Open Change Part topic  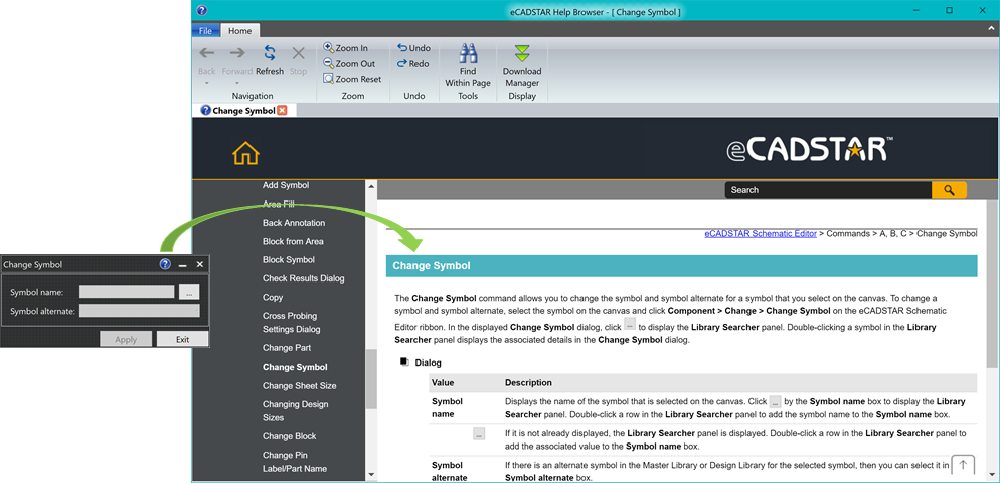pyautogui.click(x=287, y=348)
